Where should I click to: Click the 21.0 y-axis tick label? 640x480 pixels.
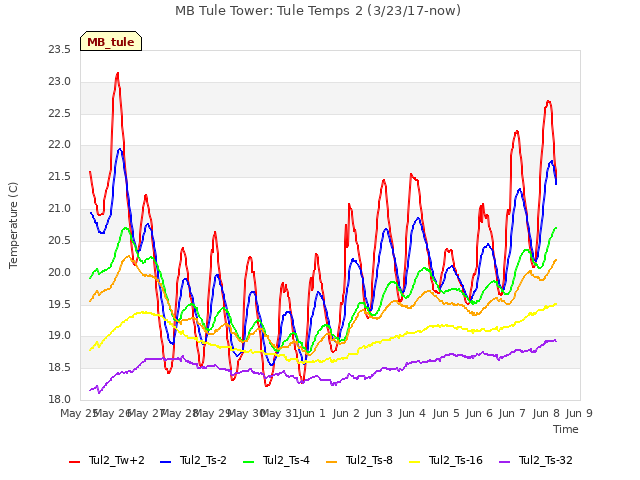click(60, 209)
